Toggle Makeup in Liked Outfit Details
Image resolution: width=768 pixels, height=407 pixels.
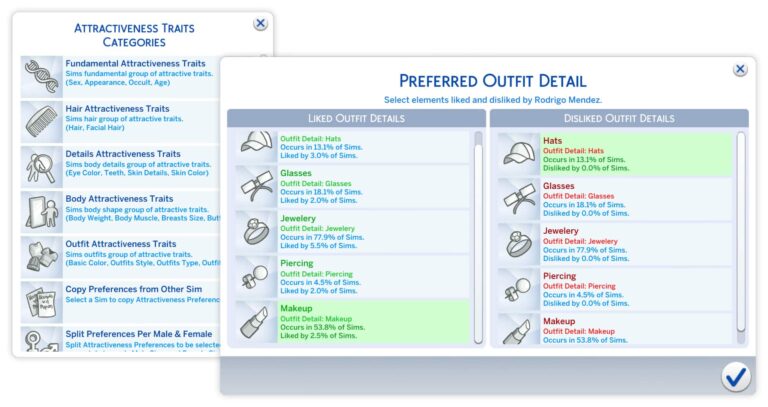[x=370, y=323]
